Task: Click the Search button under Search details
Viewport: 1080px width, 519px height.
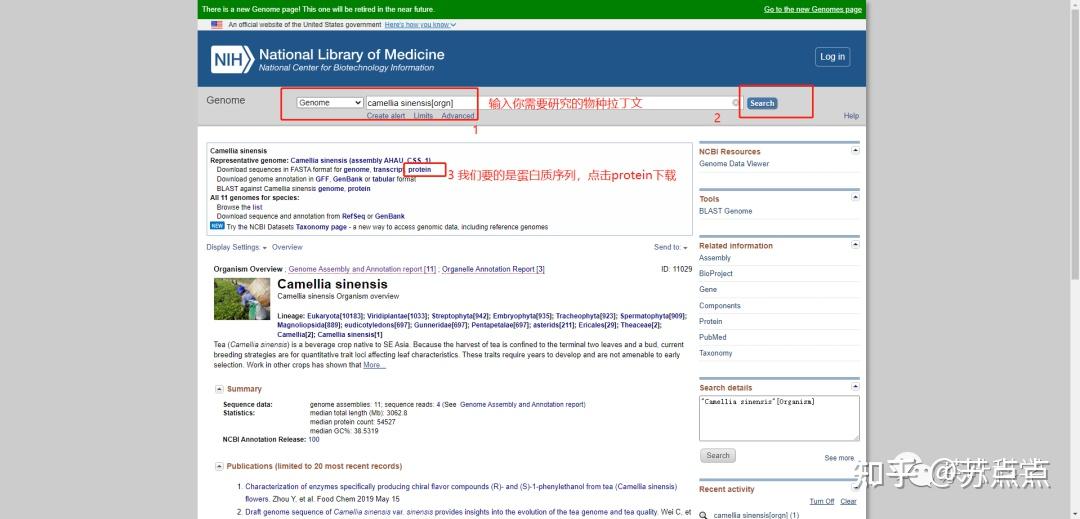Action: [x=718, y=456]
